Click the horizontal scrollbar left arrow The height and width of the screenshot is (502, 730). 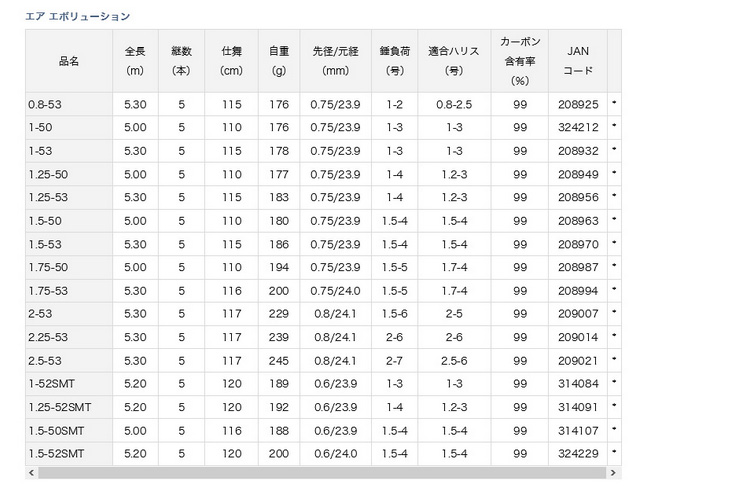30,473
